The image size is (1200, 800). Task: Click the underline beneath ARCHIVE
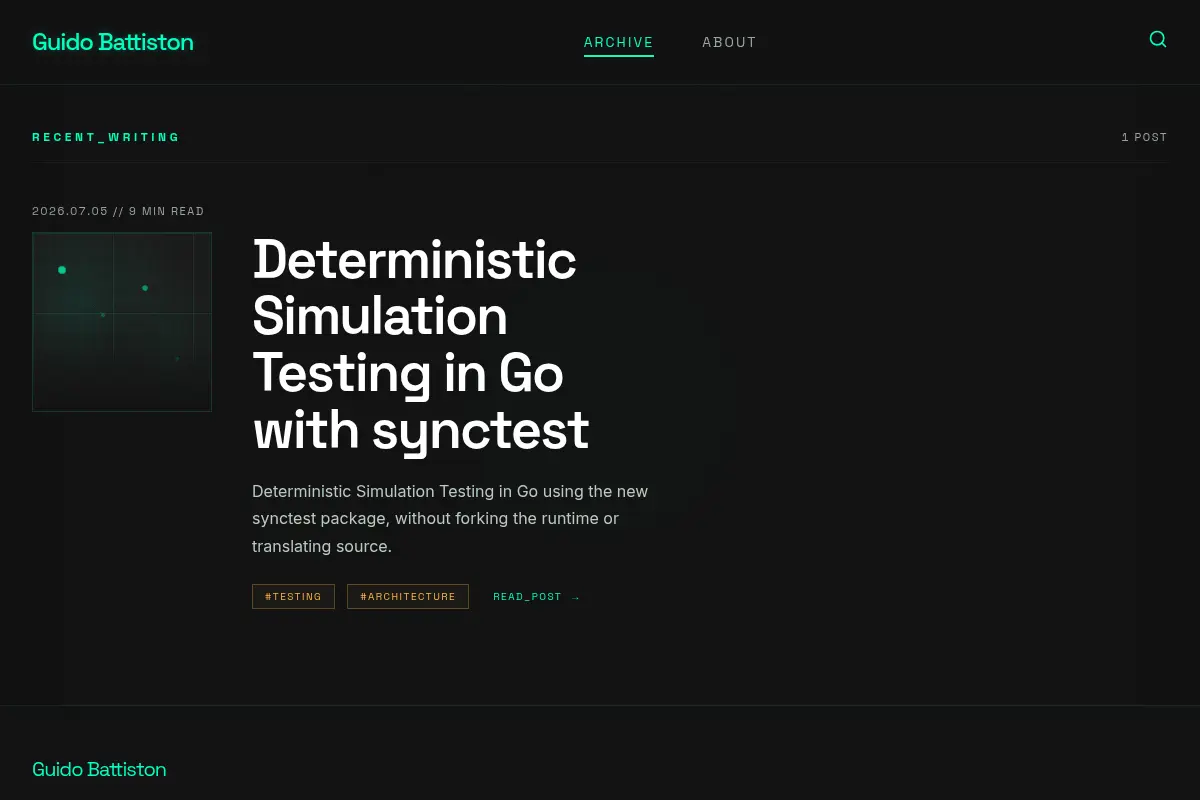[619, 56]
